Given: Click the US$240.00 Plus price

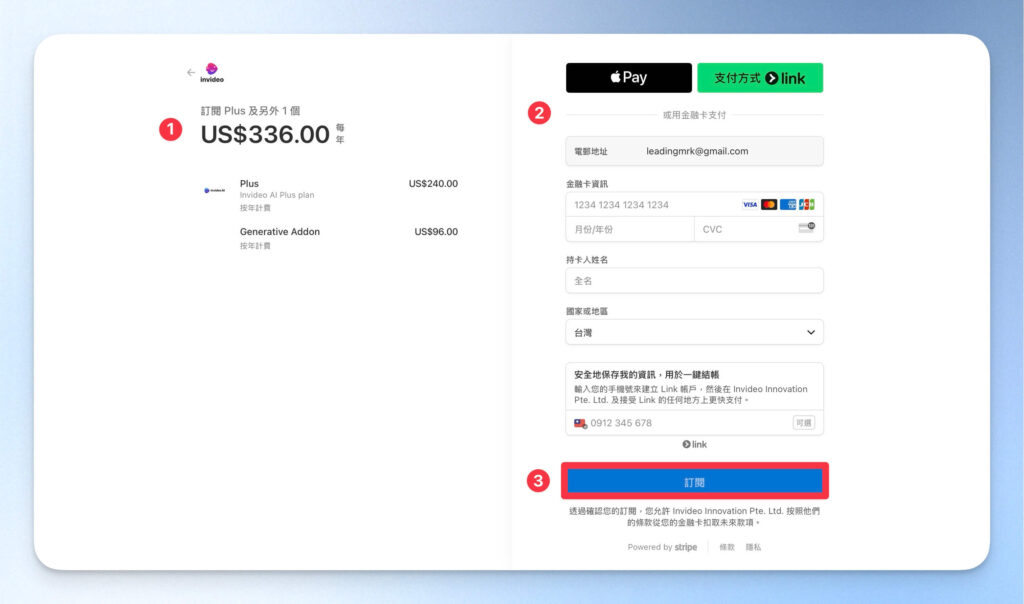Looking at the screenshot, I should [433, 184].
